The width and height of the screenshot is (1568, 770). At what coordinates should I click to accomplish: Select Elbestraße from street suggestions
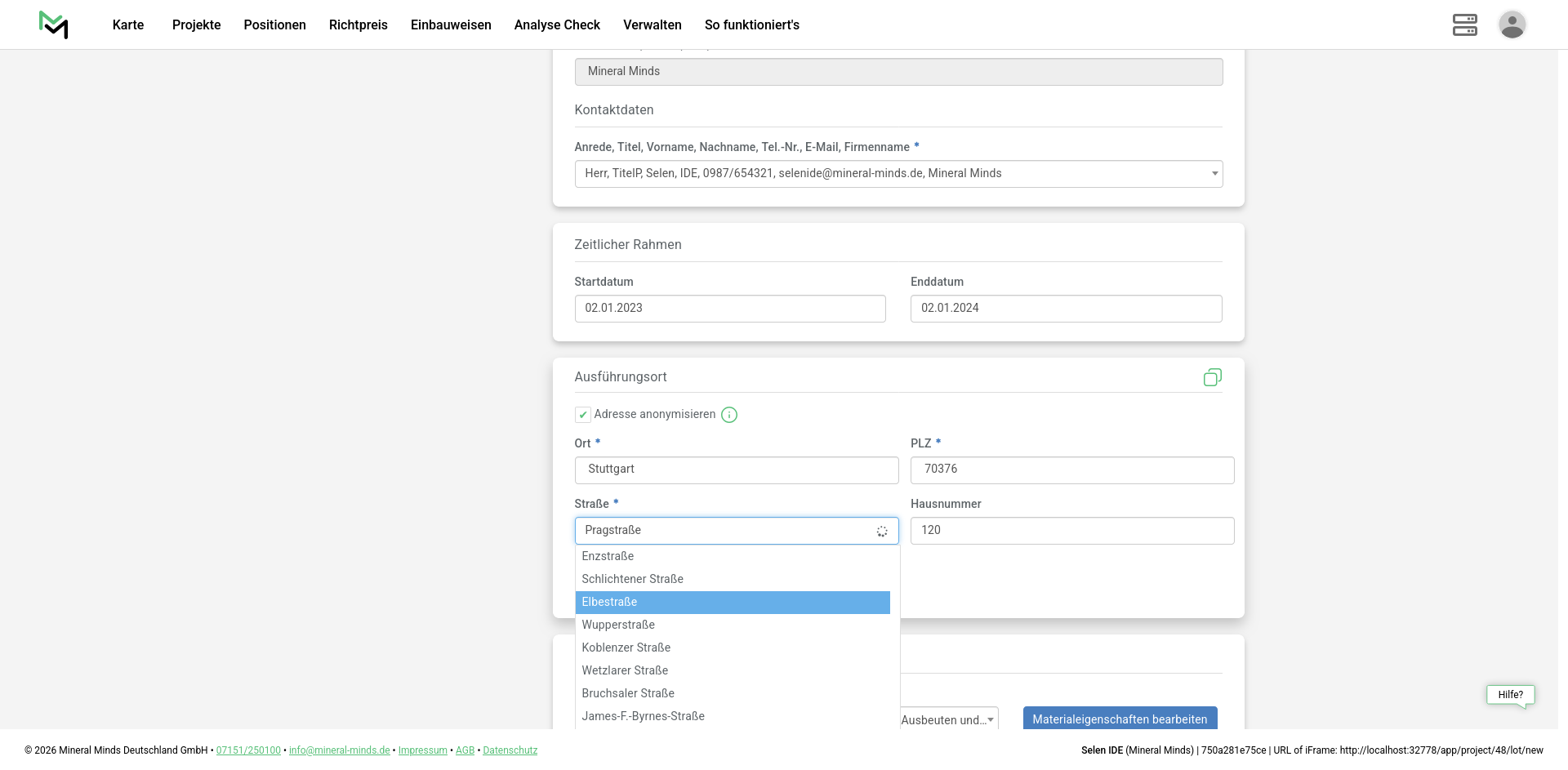pos(733,603)
